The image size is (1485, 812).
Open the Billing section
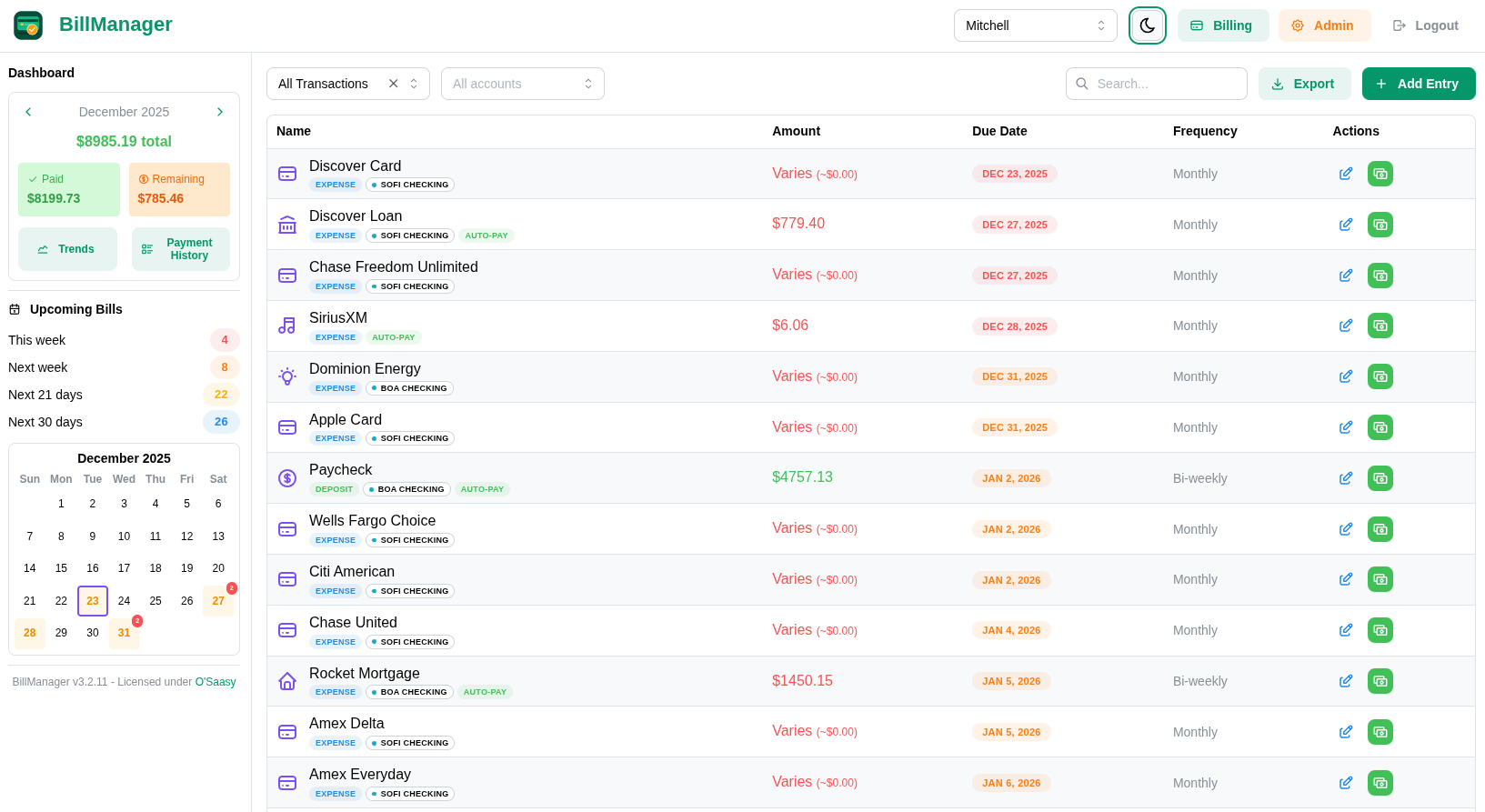click(x=1223, y=25)
